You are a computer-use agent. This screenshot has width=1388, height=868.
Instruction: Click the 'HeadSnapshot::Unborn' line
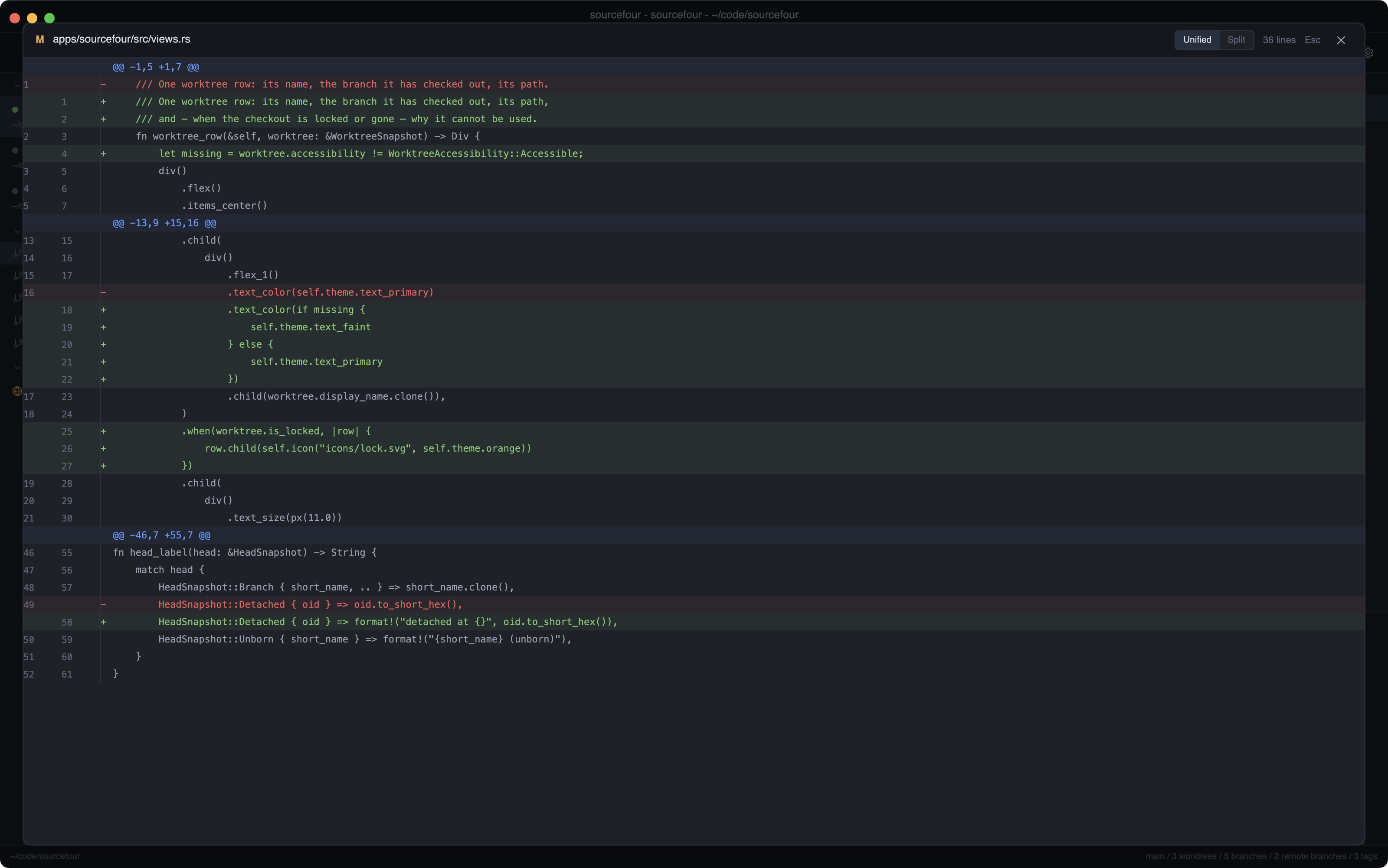tap(694, 639)
